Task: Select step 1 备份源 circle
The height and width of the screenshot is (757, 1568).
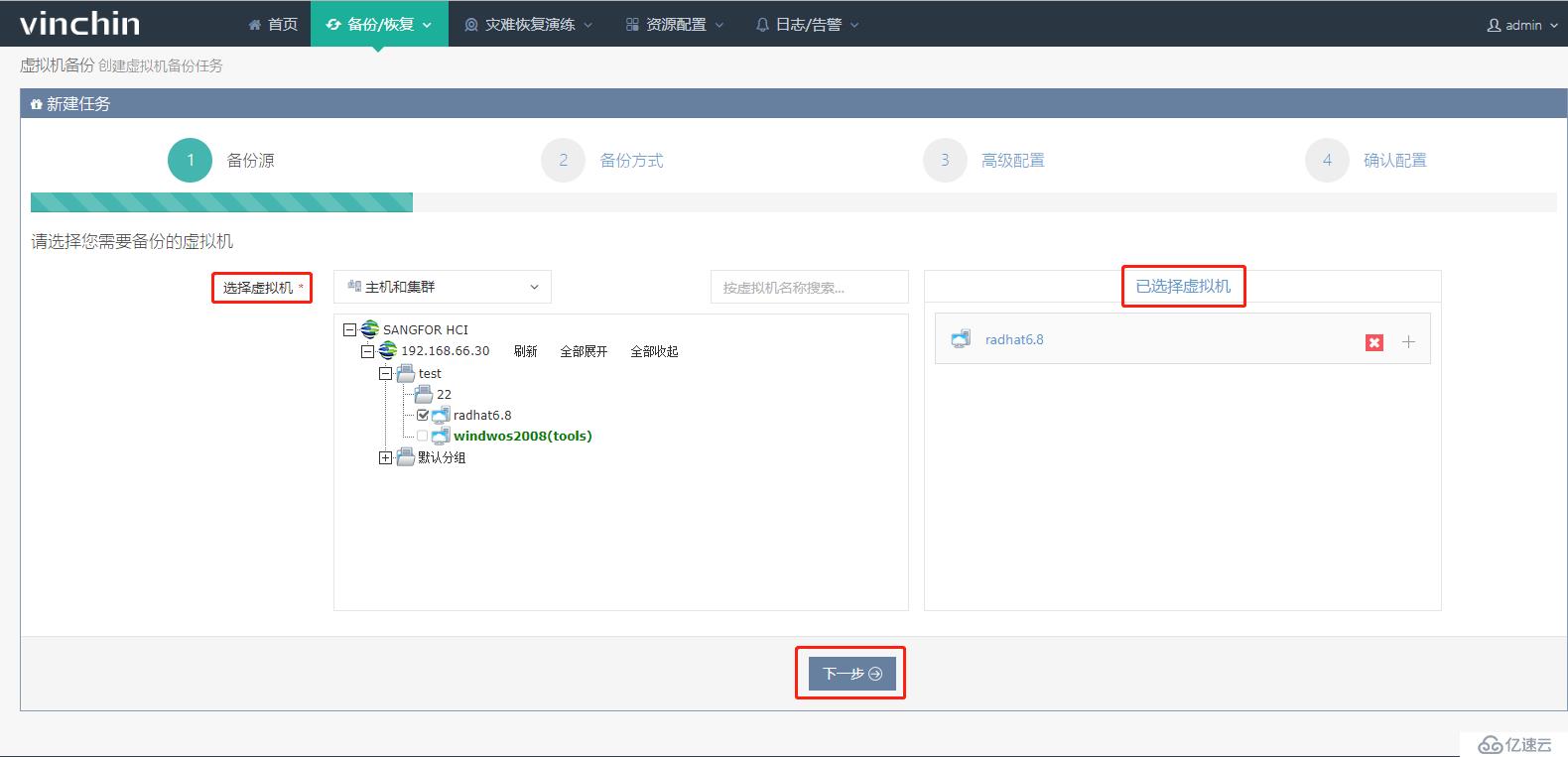Action: [191, 160]
